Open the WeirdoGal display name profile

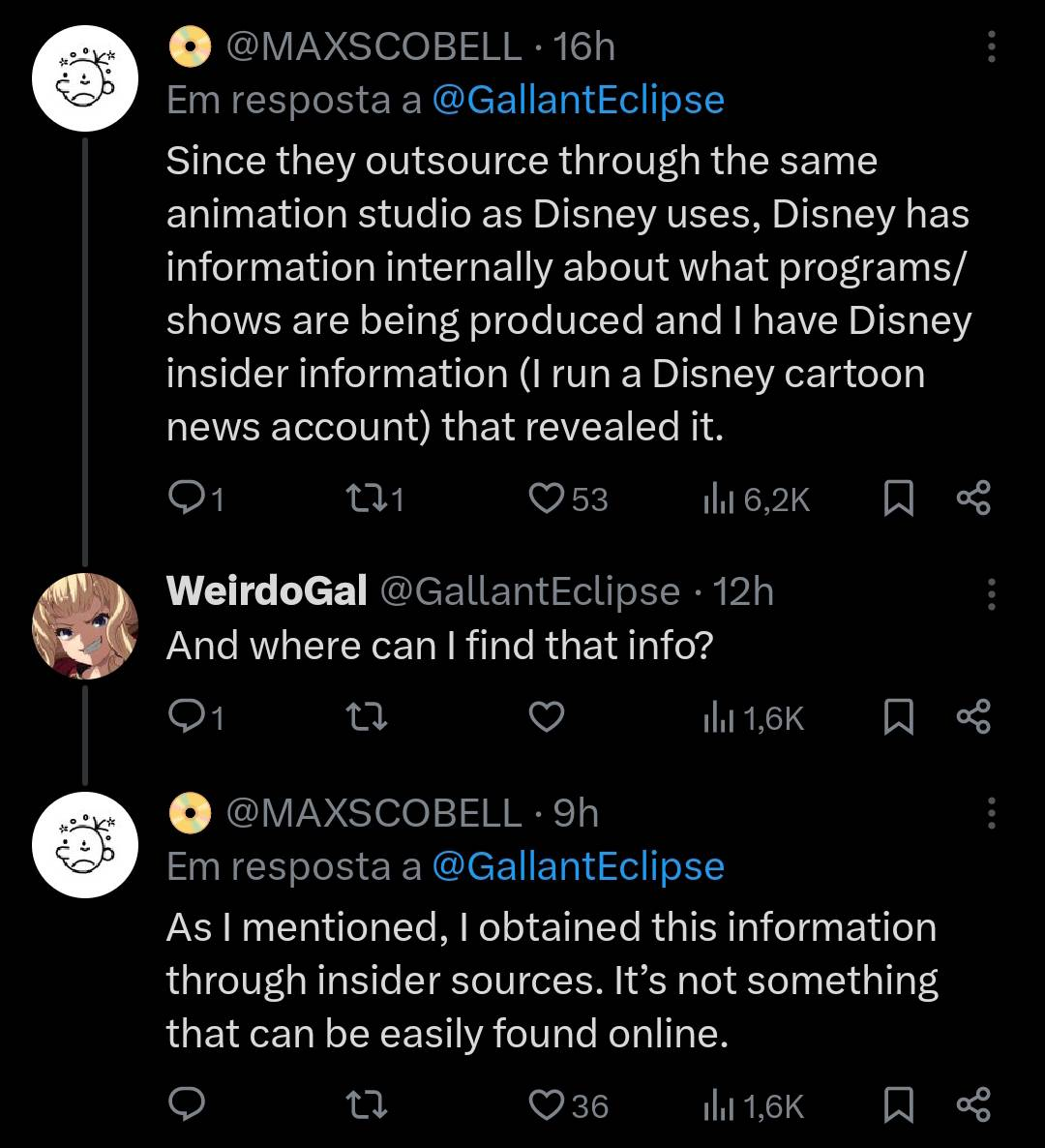(x=266, y=590)
